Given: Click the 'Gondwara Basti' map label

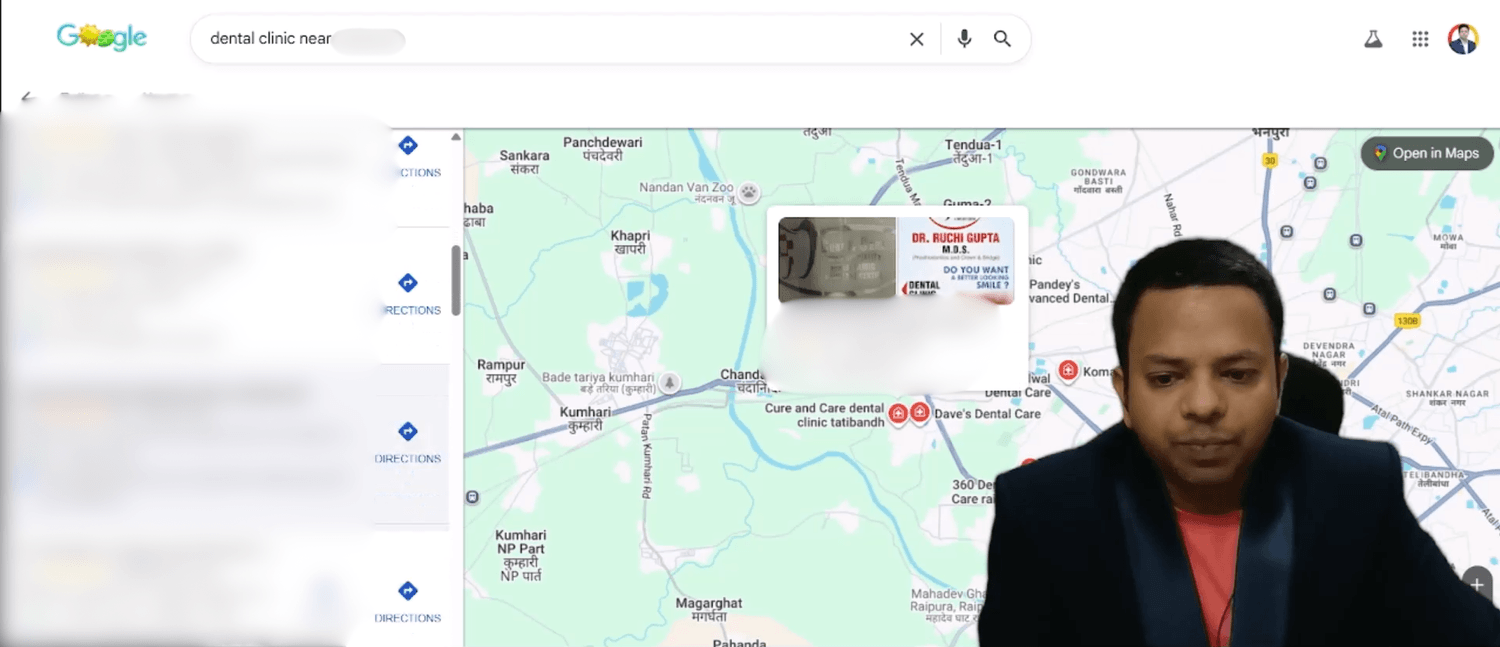Looking at the screenshot, I should [x=1098, y=180].
